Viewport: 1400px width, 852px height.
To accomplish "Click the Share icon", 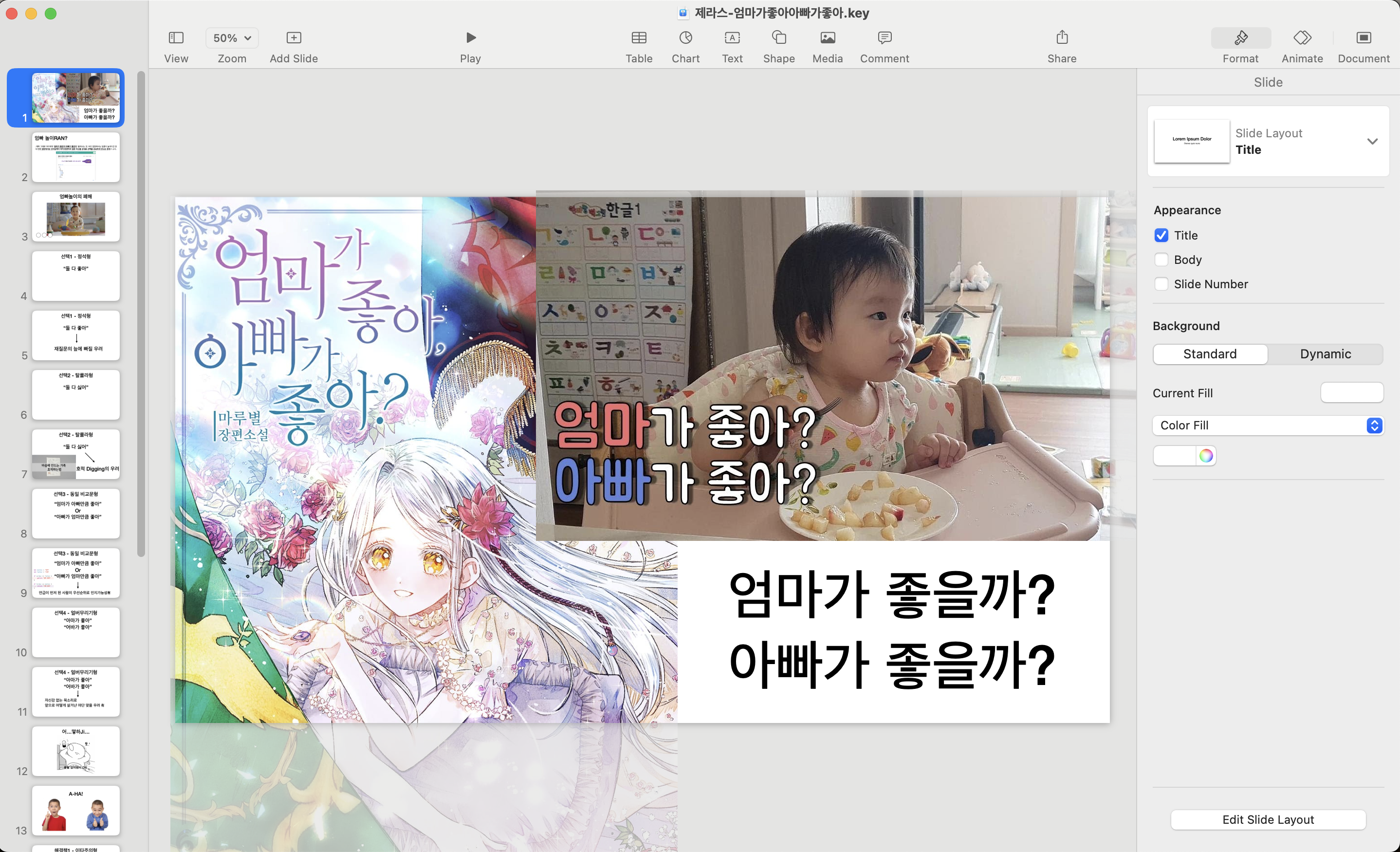I will [x=1061, y=38].
